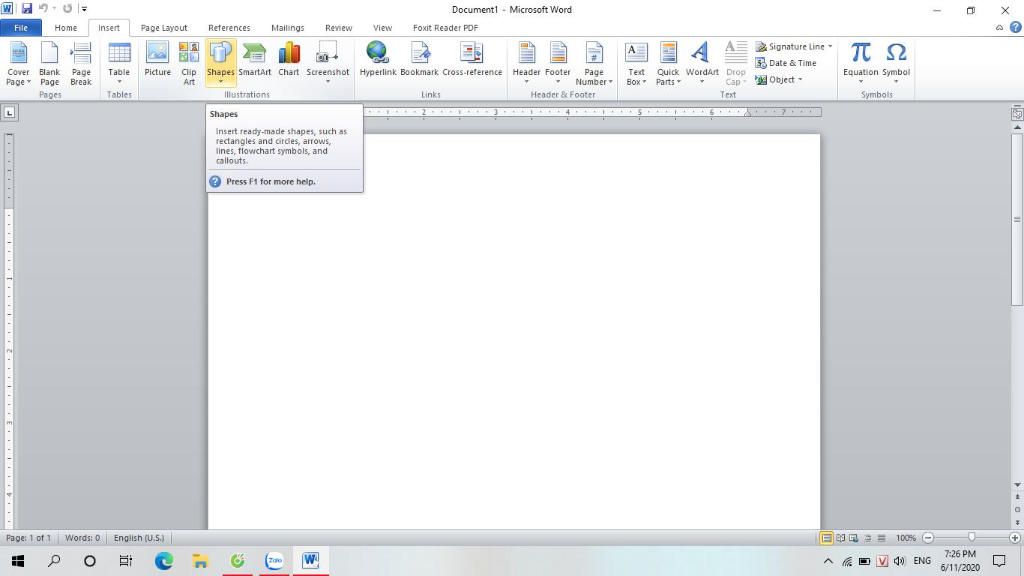Screen dimensions: 1024x576
Task: Open the Foxit Reader PDF tab
Action: (x=445, y=27)
